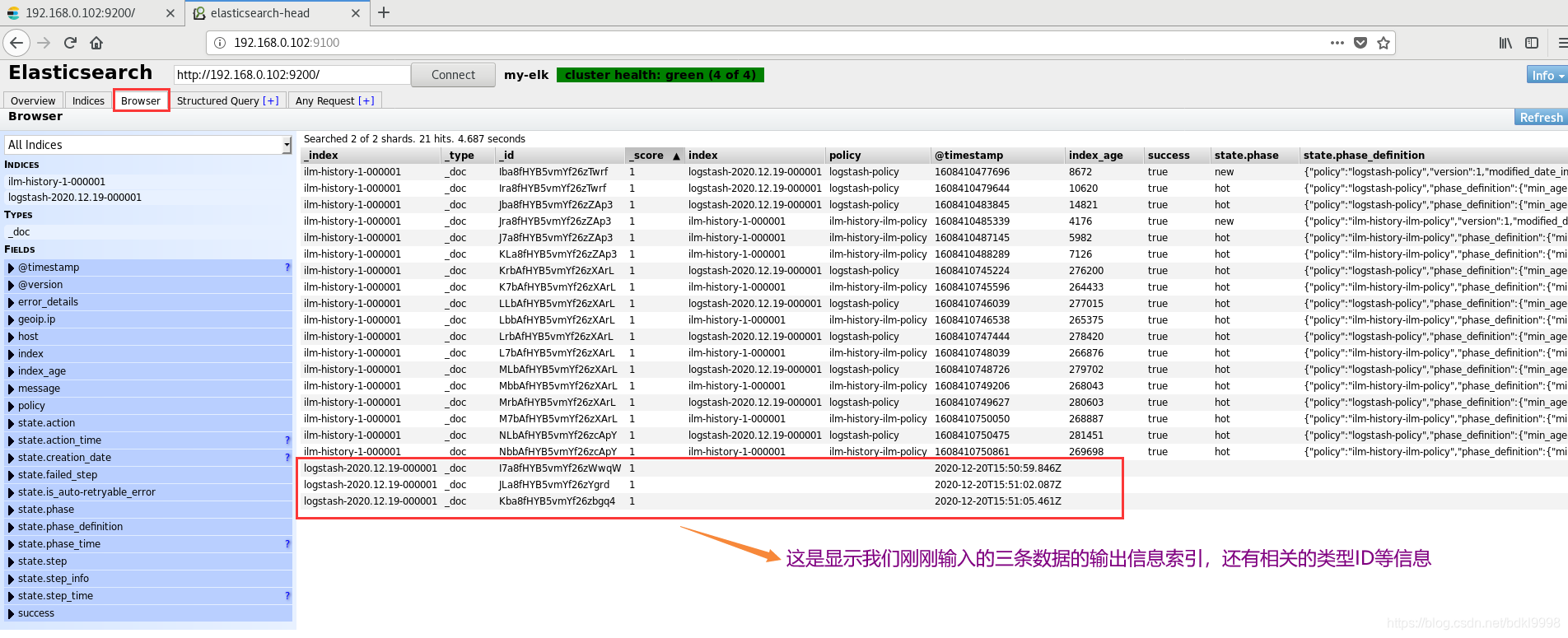1568x638 pixels.
Task: Close the 192.168.0.102:9200 tab
Action: [170, 13]
